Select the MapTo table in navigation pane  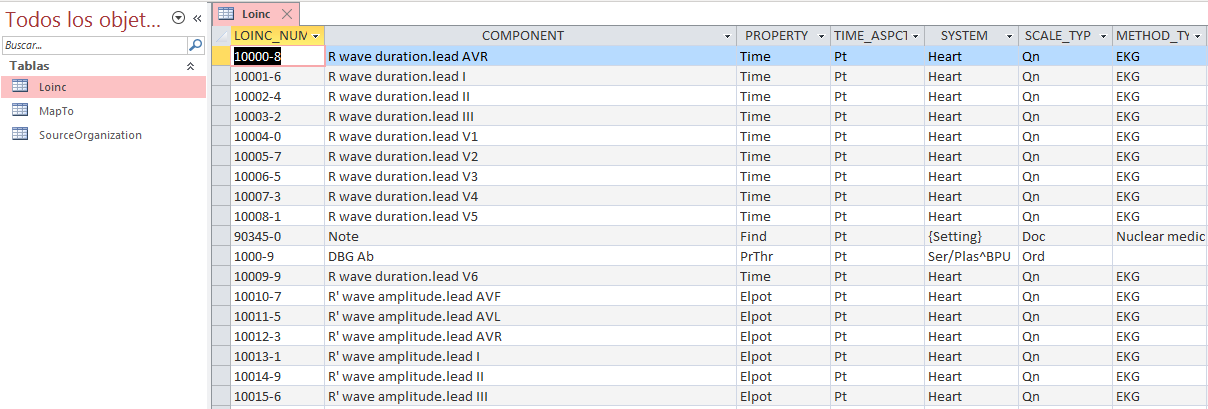[x=56, y=111]
